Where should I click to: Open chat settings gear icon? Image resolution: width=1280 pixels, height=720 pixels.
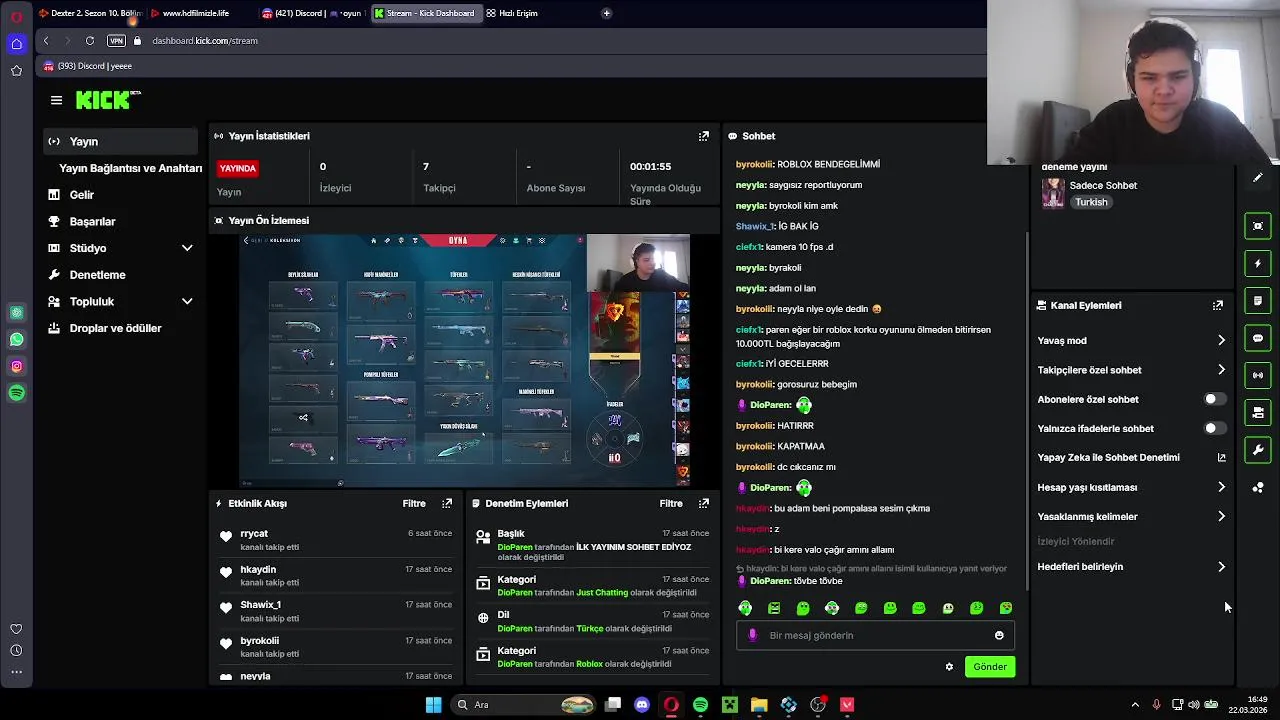pyautogui.click(x=949, y=667)
